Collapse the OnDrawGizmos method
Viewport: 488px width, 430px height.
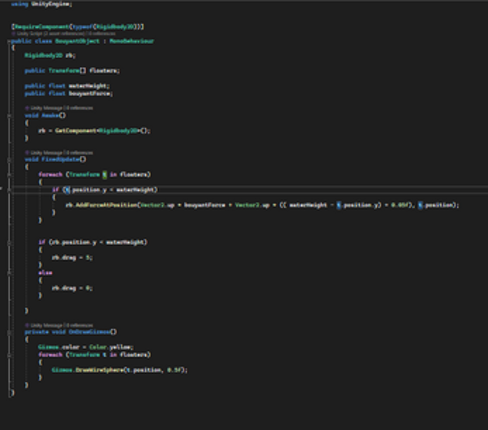tap(9, 332)
